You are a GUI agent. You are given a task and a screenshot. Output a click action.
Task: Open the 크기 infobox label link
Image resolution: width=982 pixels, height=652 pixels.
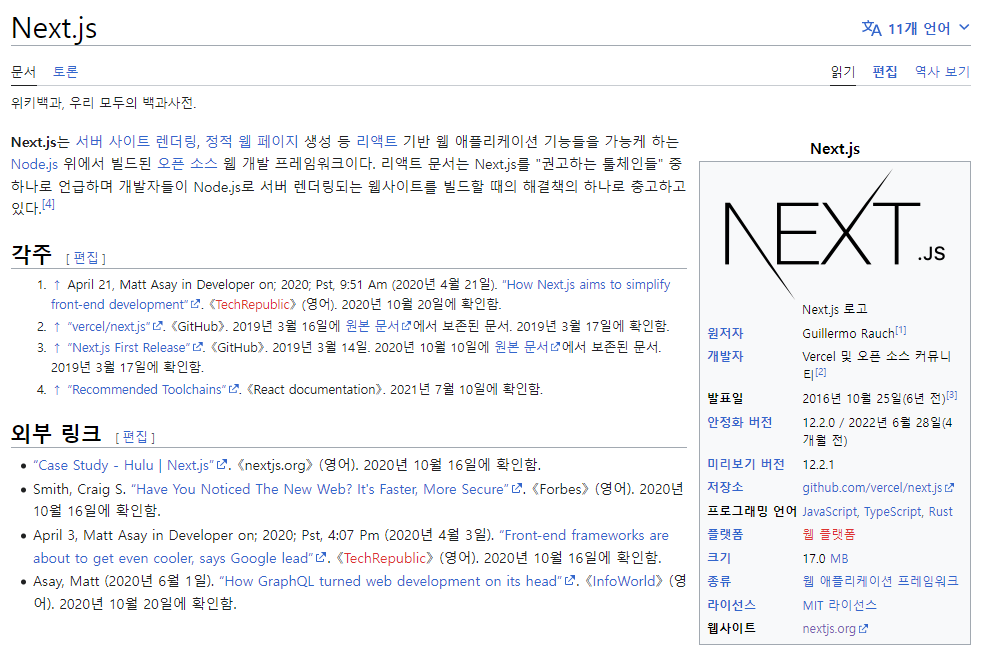[719, 558]
